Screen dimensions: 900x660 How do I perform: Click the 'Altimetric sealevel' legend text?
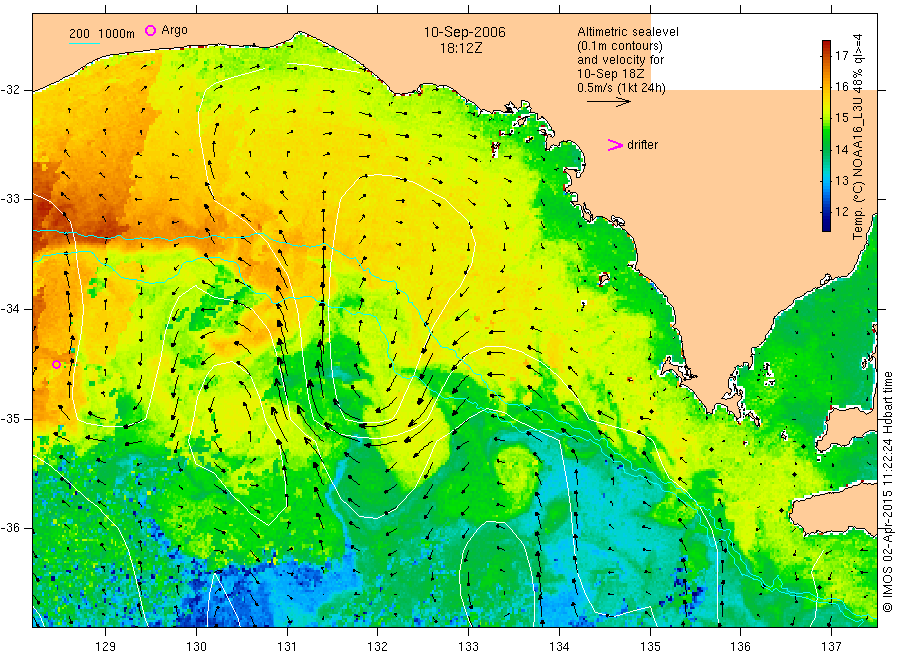[628, 32]
